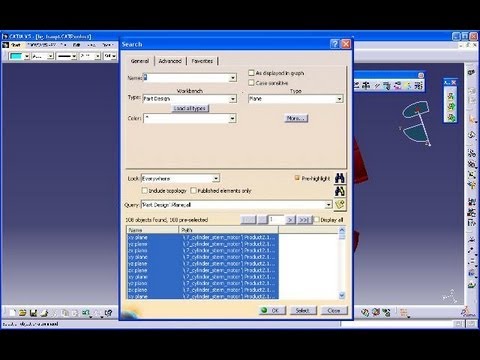Click the lower binoculars Search and Select icon
Image resolution: width=480 pixels, height=360 pixels.
pos(340,191)
